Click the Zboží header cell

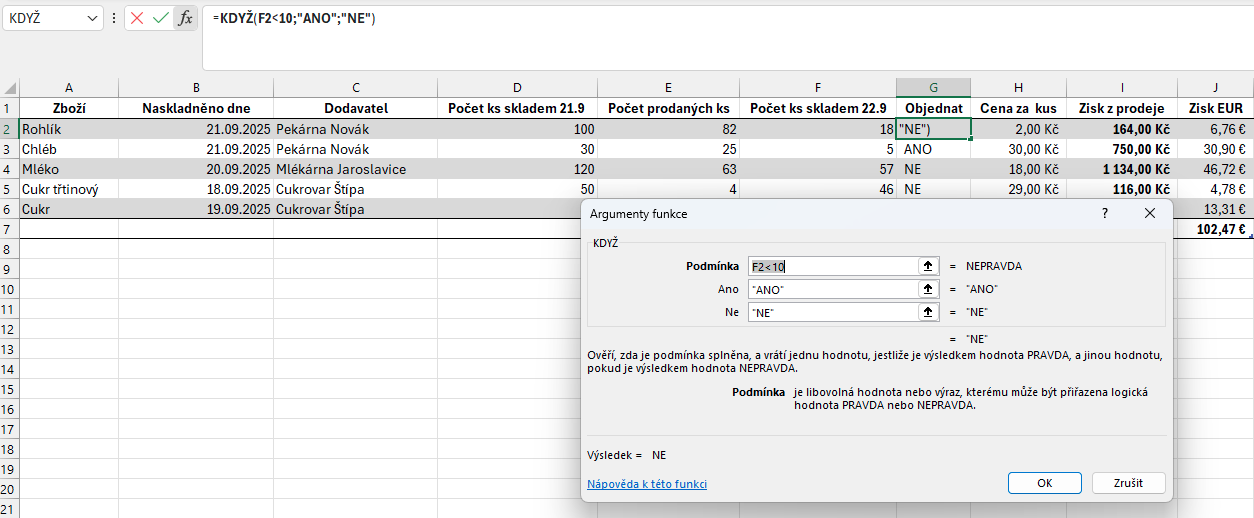click(x=69, y=108)
